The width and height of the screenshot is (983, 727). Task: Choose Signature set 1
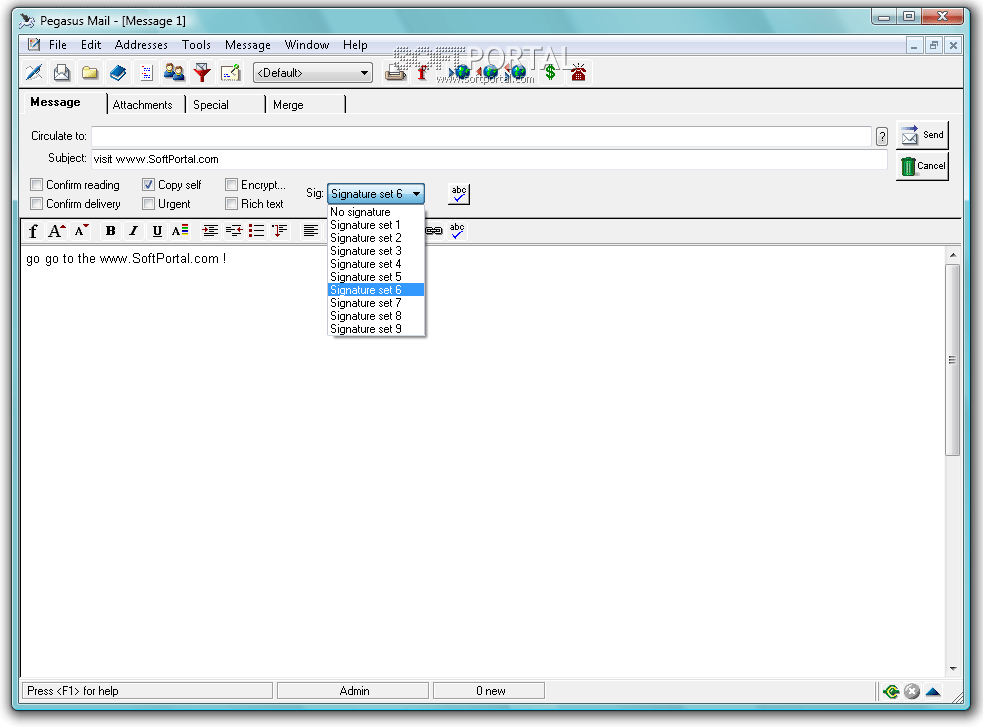(x=376, y=225)
